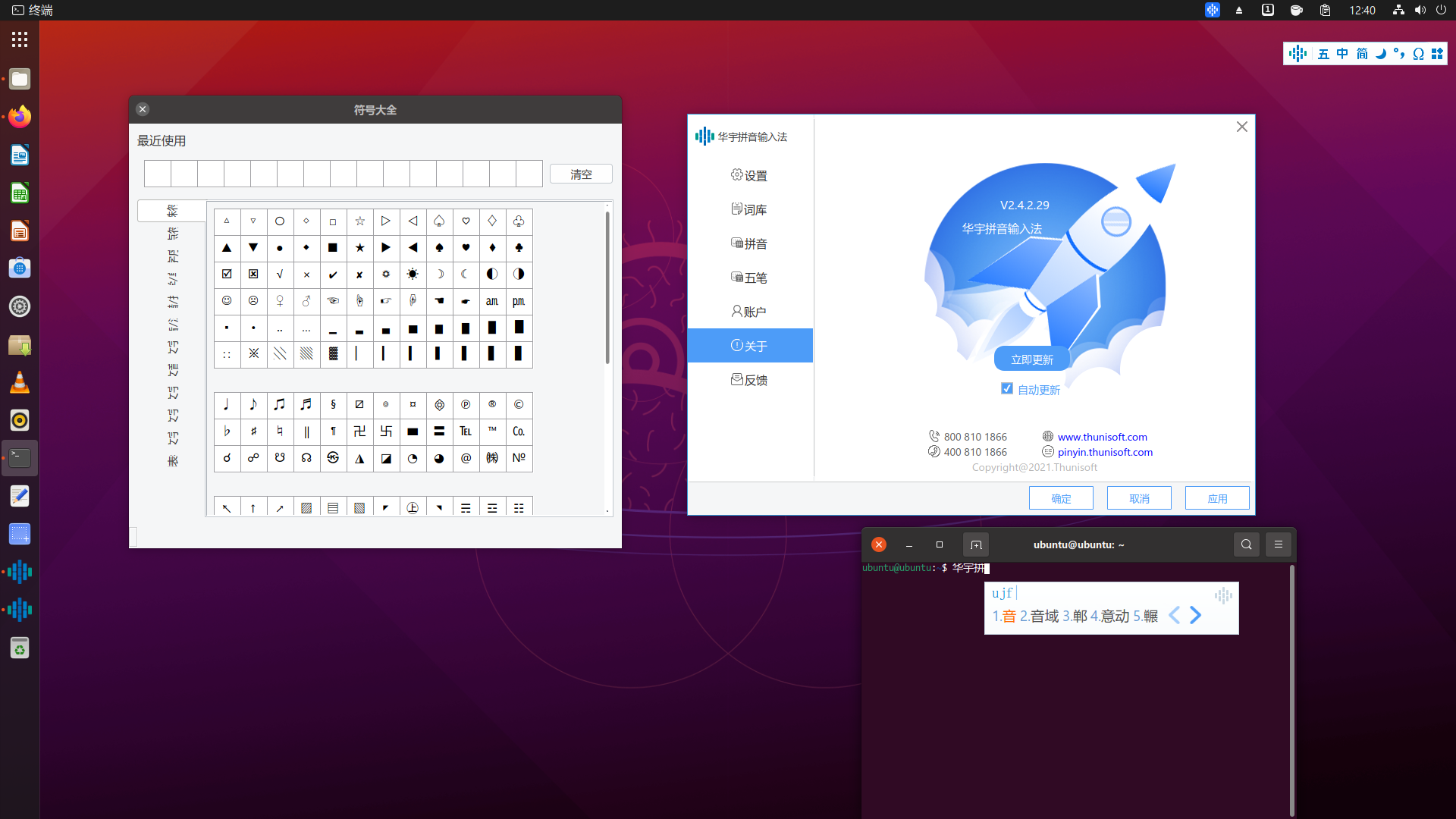Open the terminal hamburger menu
The height and width of the screenshot is (819, 1456).
[x=1279, y=544]
